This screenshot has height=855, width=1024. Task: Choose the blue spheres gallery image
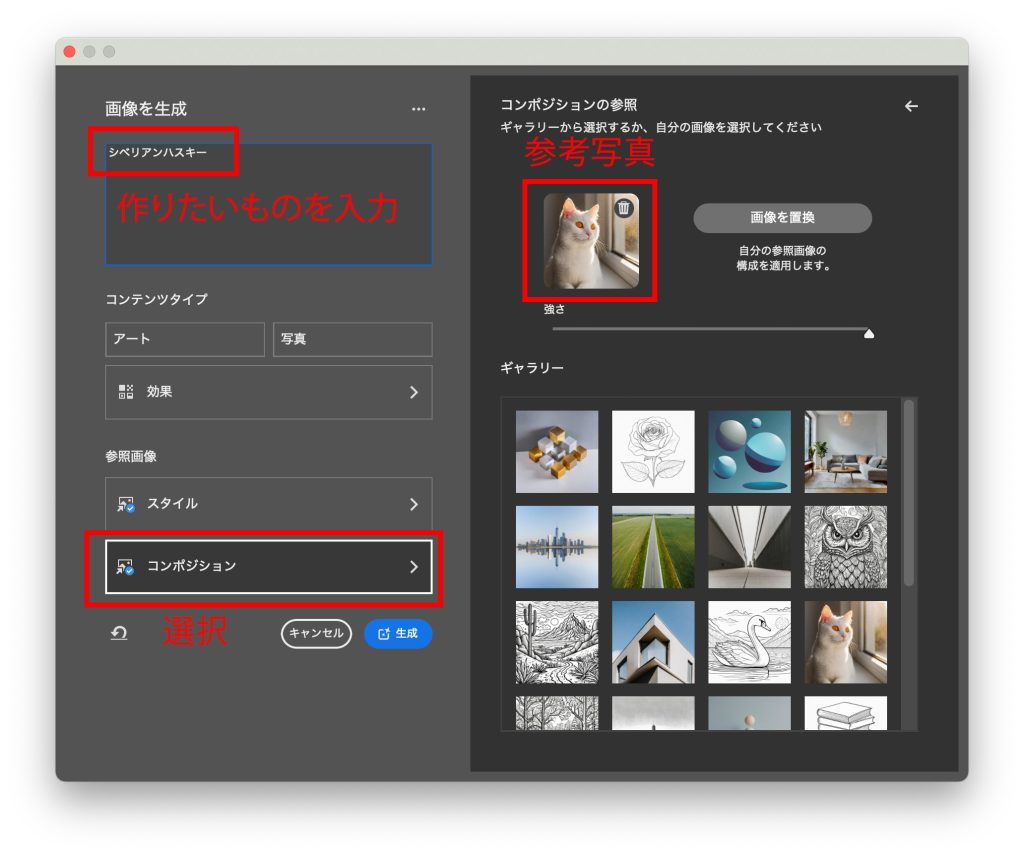coord(749,451)
